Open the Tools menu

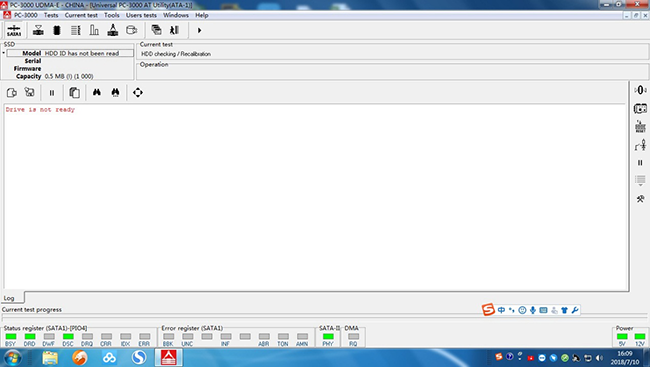pyautogui.click(x=112, y=15)
